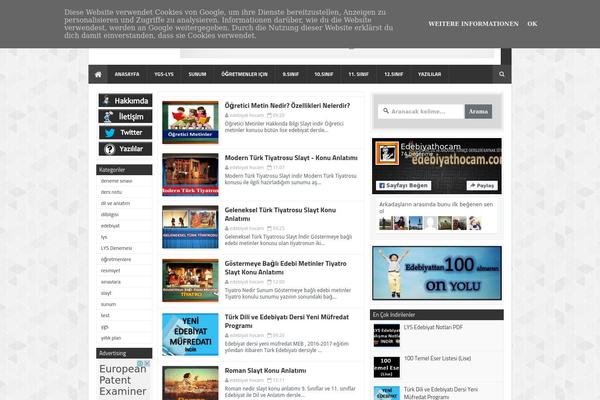Viewport: 600px width, 400px height.
Task: Open the ygs category
Action: point(104,327)
